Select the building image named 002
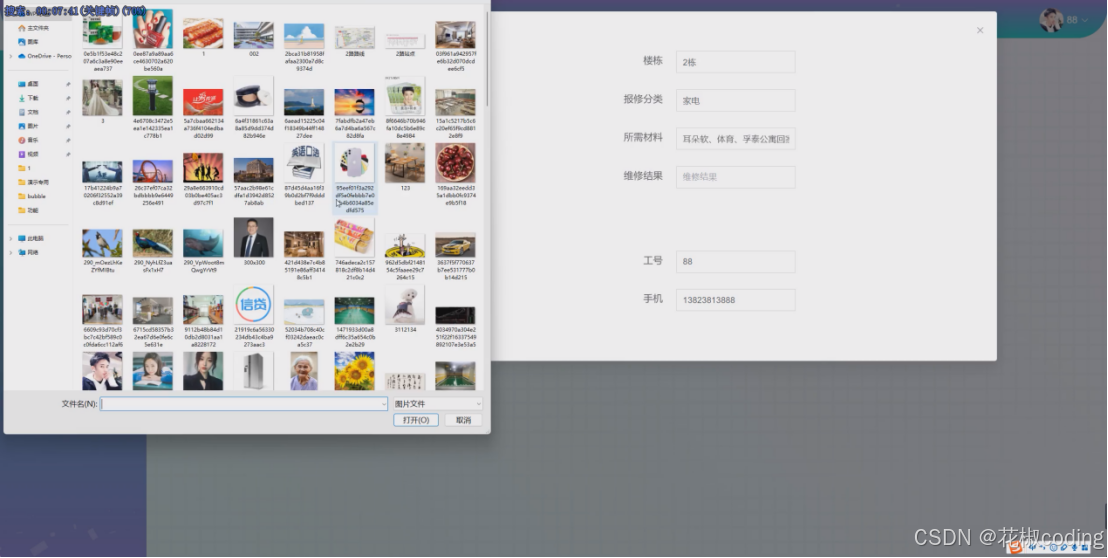The width and height of the screenshot is (1108, 558). pos(254,37)
